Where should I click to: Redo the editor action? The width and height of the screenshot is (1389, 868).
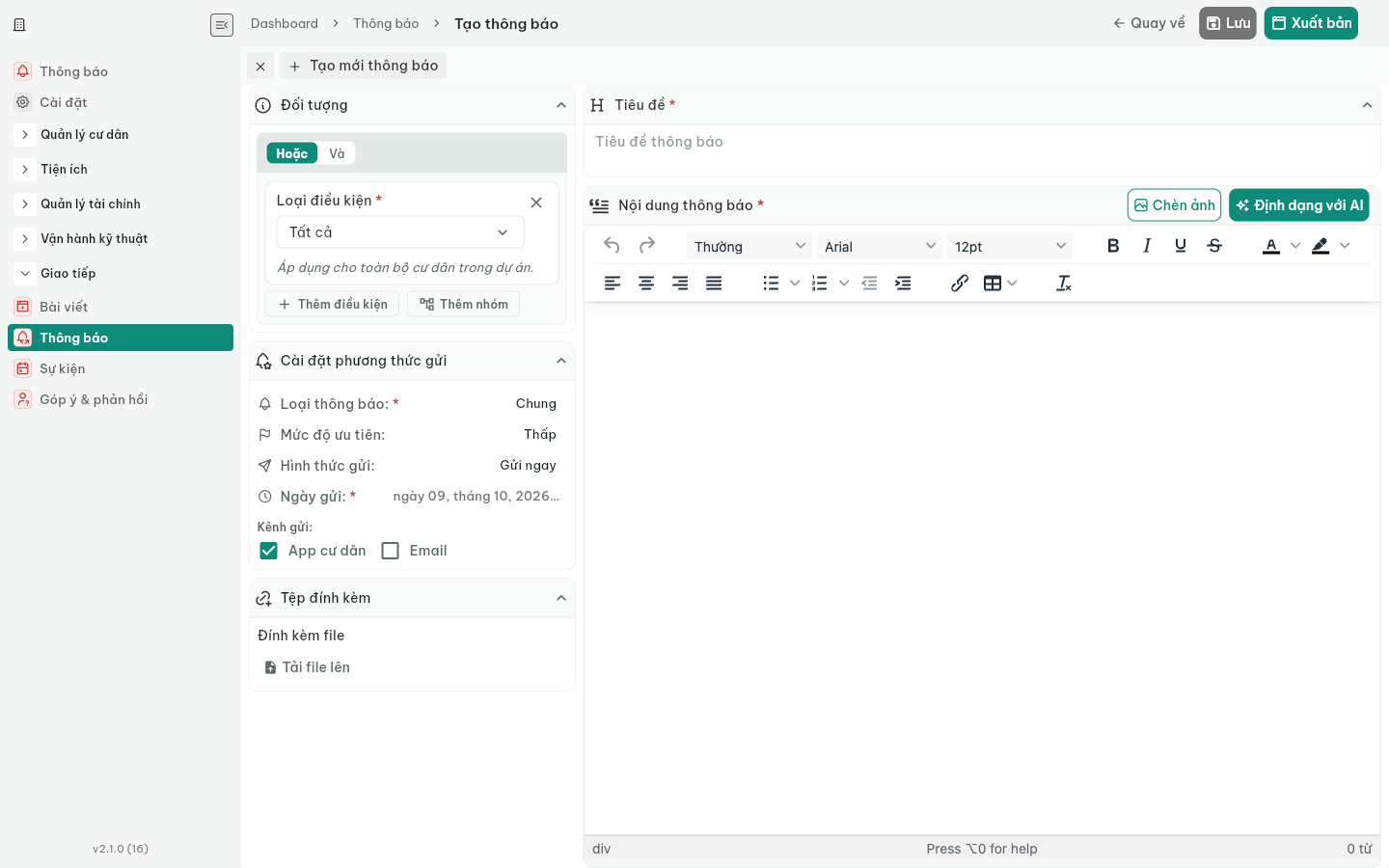tap(647, 245)
